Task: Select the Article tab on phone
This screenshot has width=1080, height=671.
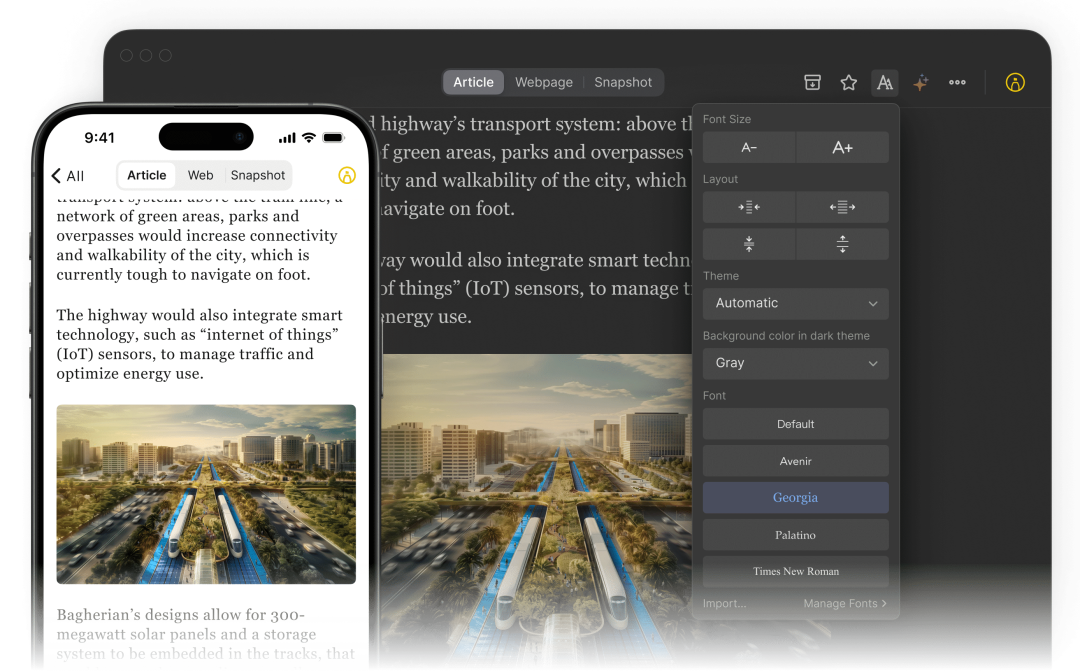Action: (147, 176)
